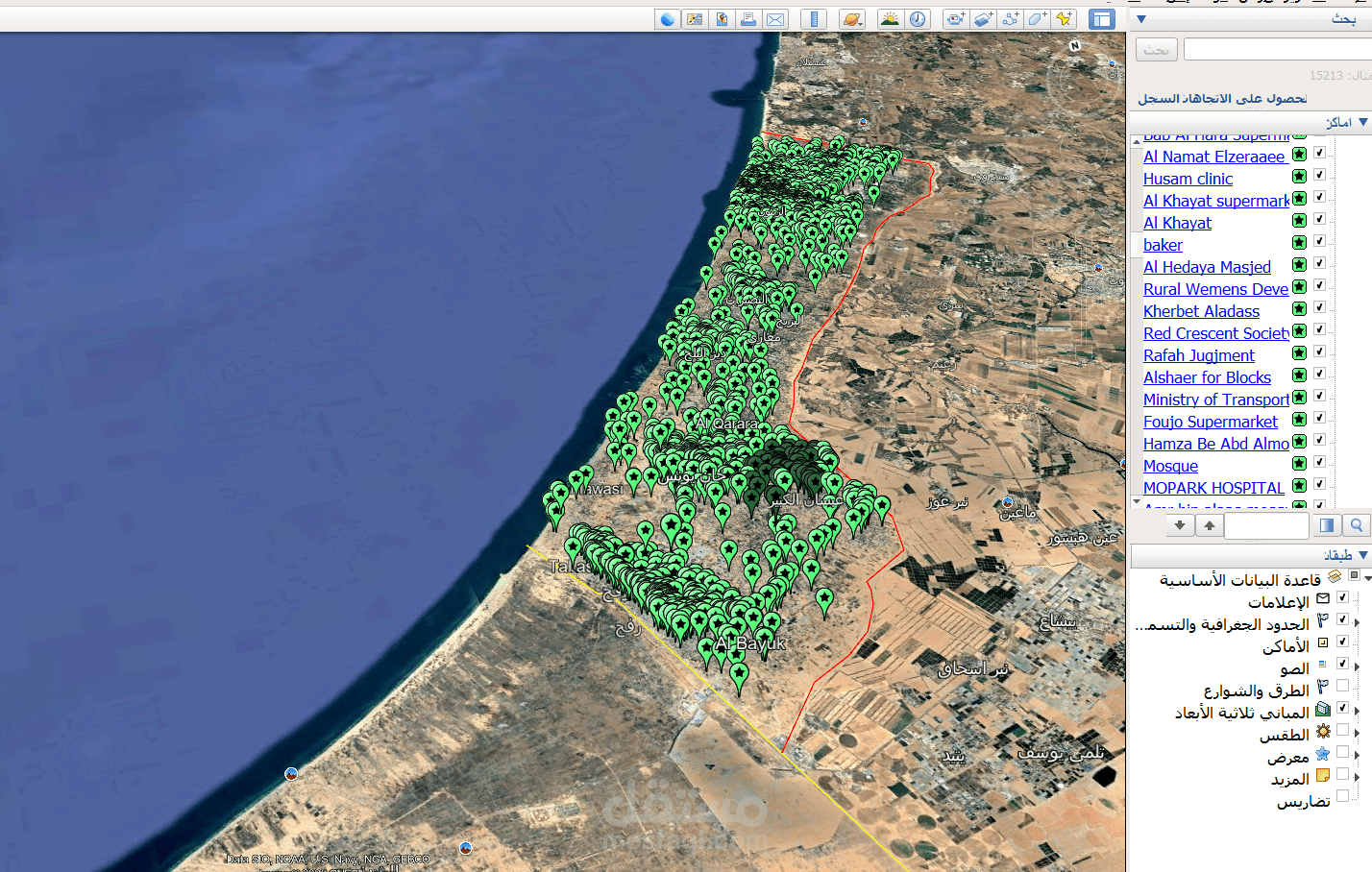Viewport: 1372px width, 872px height.
Task: Select the Add Placemark pushpin tool
Action: pyautogui.click(x=1064, y=18)
